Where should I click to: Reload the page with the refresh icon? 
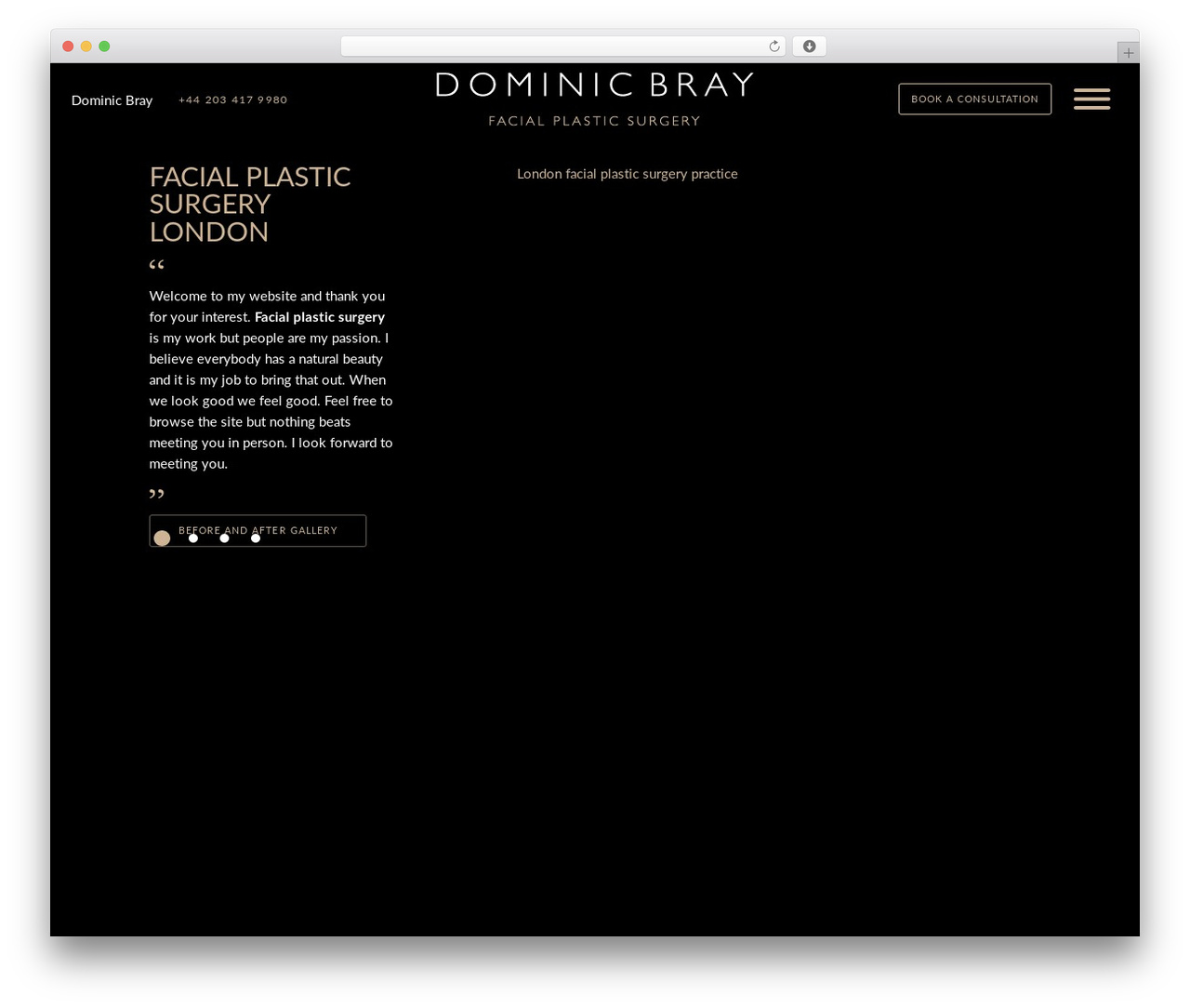pyautogui.click(x=774, y=46)
